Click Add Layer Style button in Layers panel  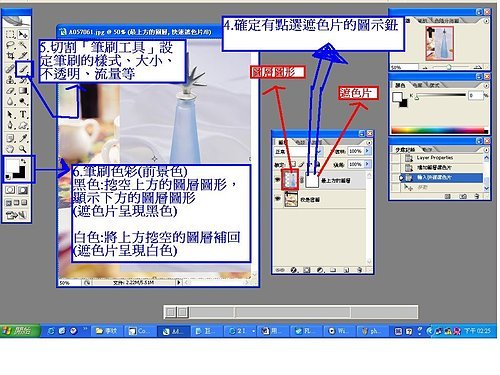[294, 270]
